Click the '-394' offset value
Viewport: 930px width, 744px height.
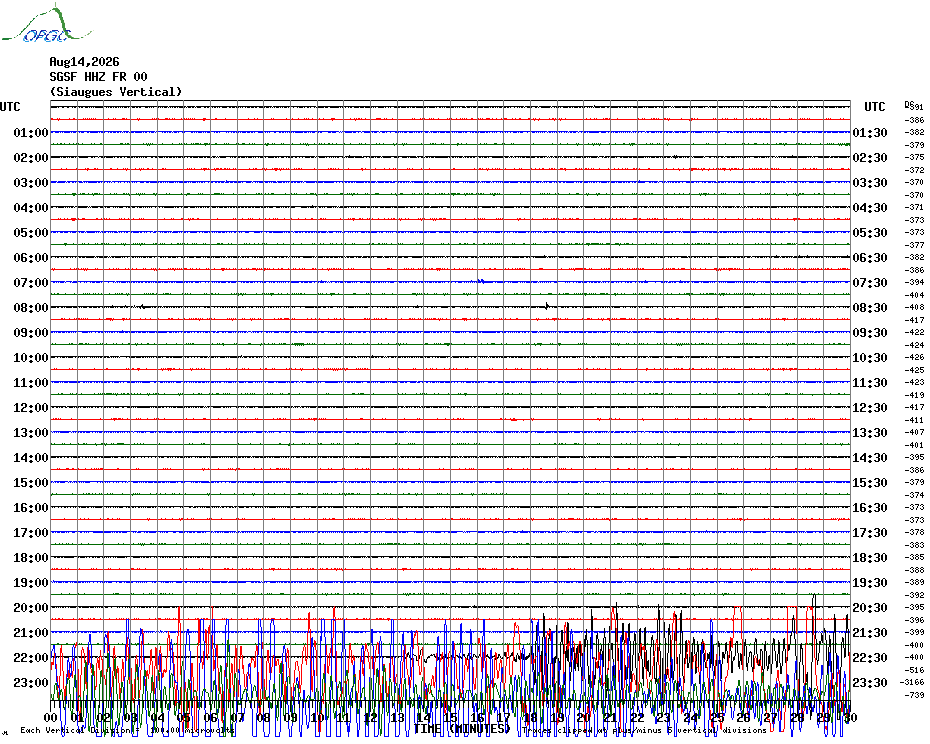pos(915,282)
